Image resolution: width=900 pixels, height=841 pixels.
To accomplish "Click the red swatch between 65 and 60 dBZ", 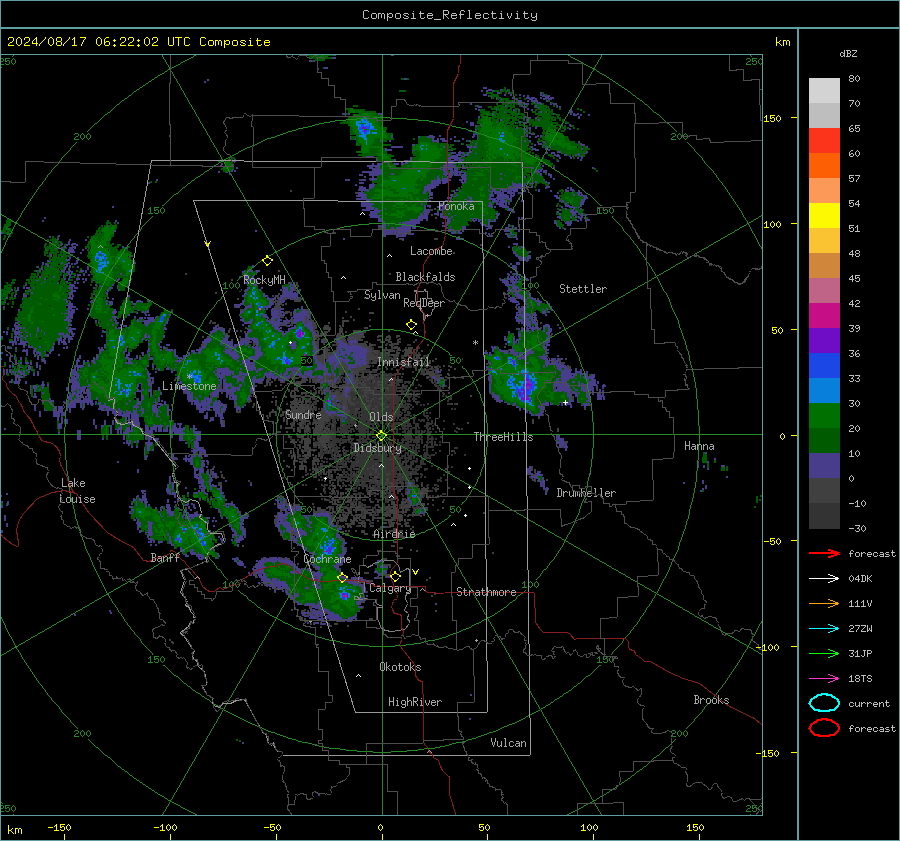I will 824,141.
